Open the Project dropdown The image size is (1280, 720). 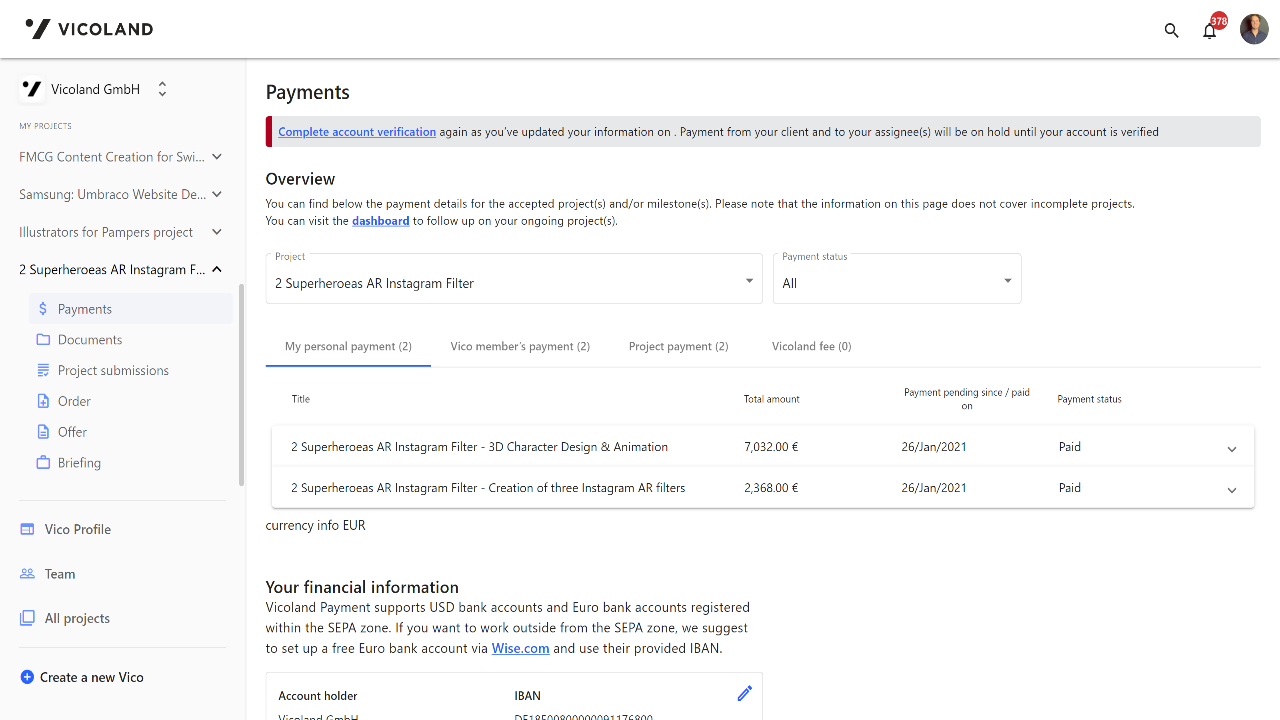click(x=514, y=281)
